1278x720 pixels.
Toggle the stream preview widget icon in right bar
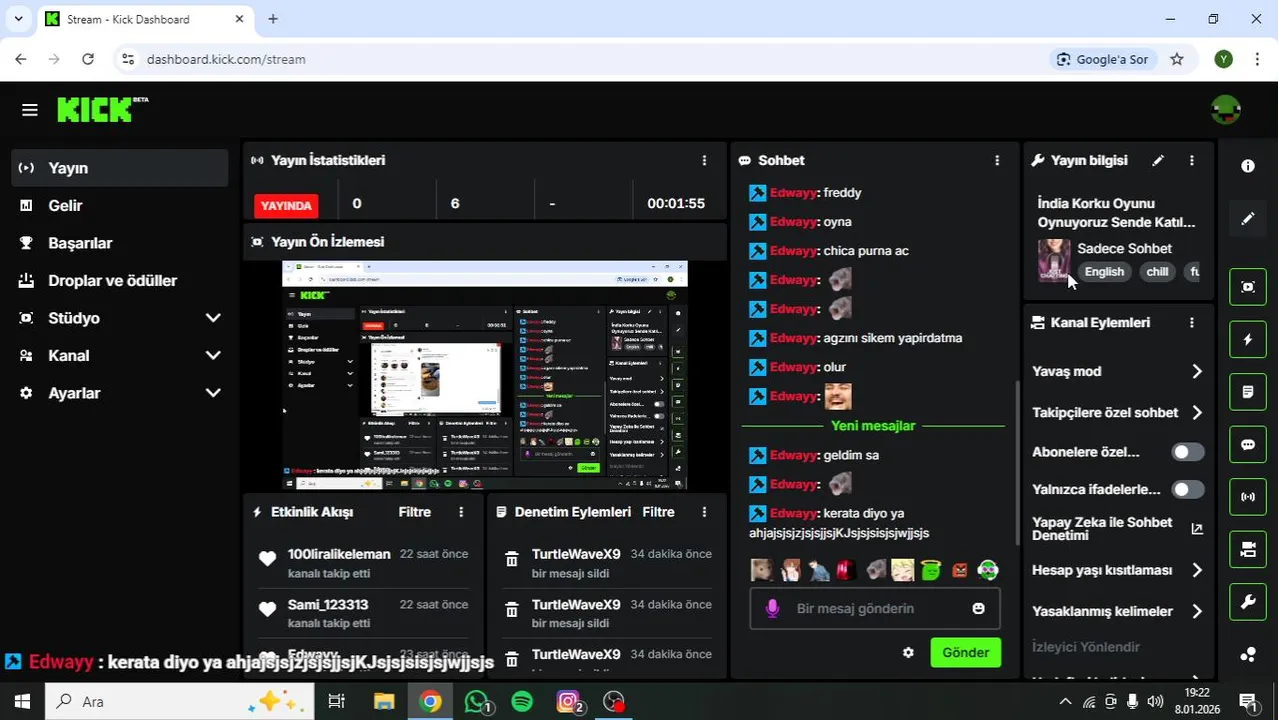coord(1248,287)
